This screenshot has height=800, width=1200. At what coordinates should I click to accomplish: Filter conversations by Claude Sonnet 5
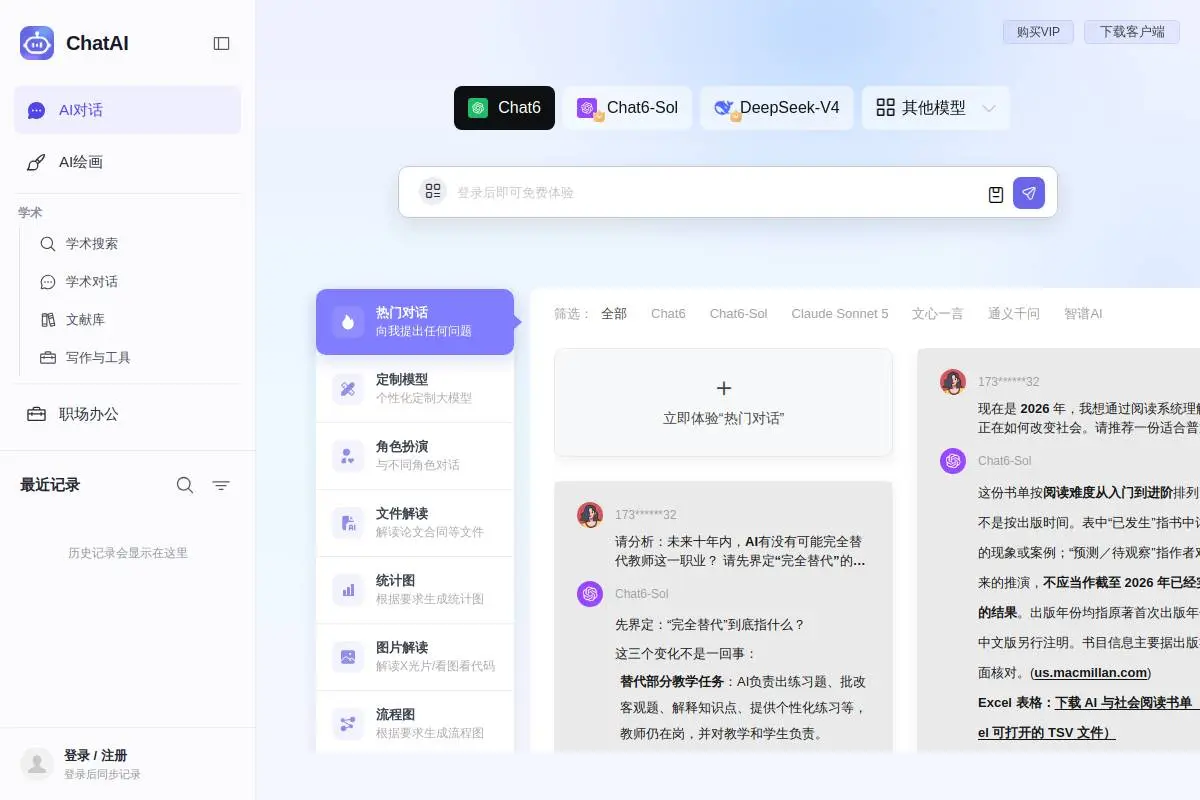(840, 314)
